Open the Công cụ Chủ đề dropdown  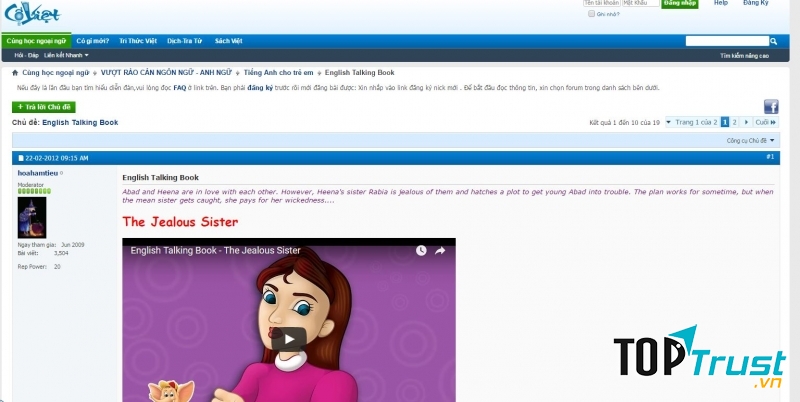750,140
